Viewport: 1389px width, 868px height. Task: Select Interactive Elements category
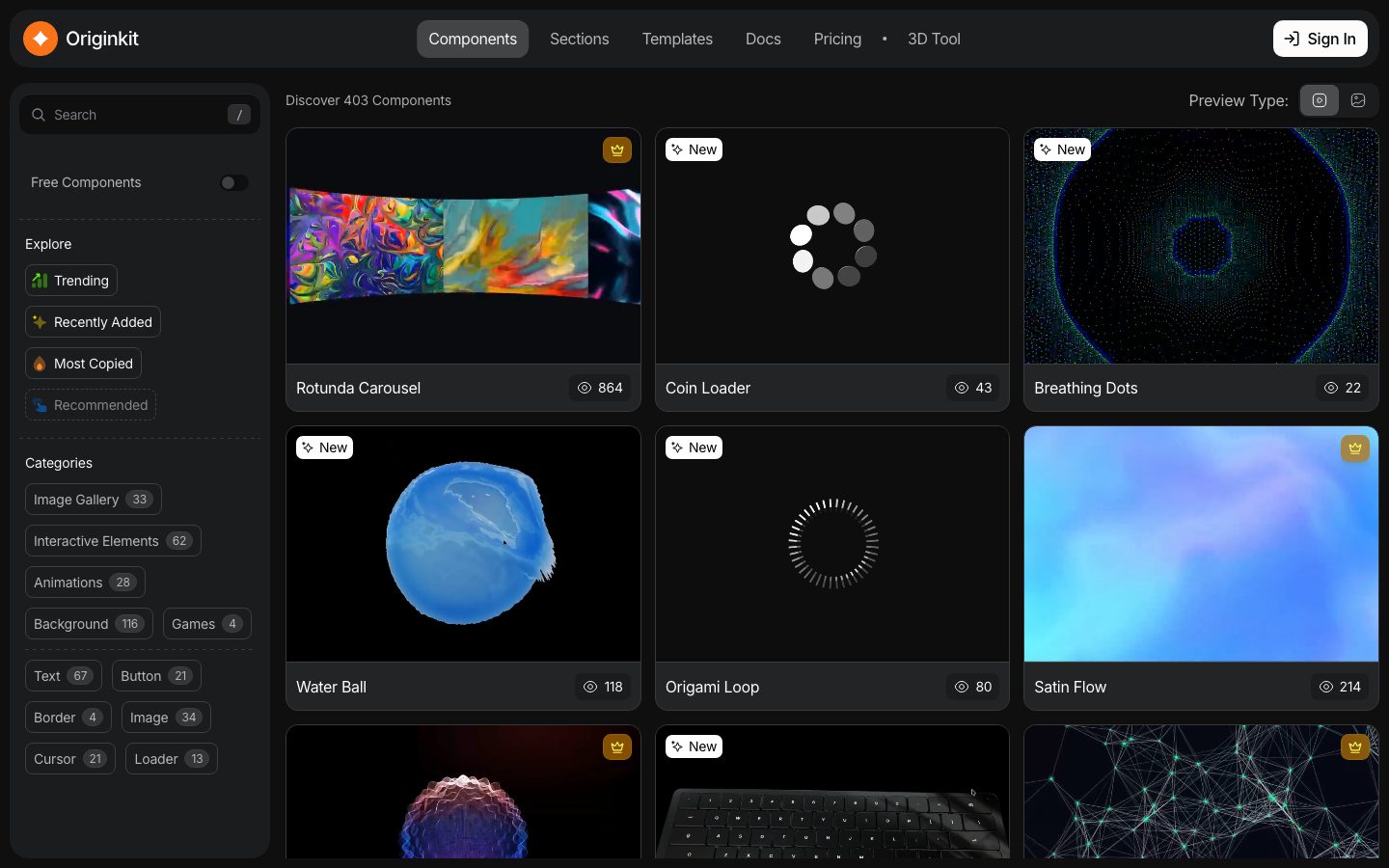113,541
